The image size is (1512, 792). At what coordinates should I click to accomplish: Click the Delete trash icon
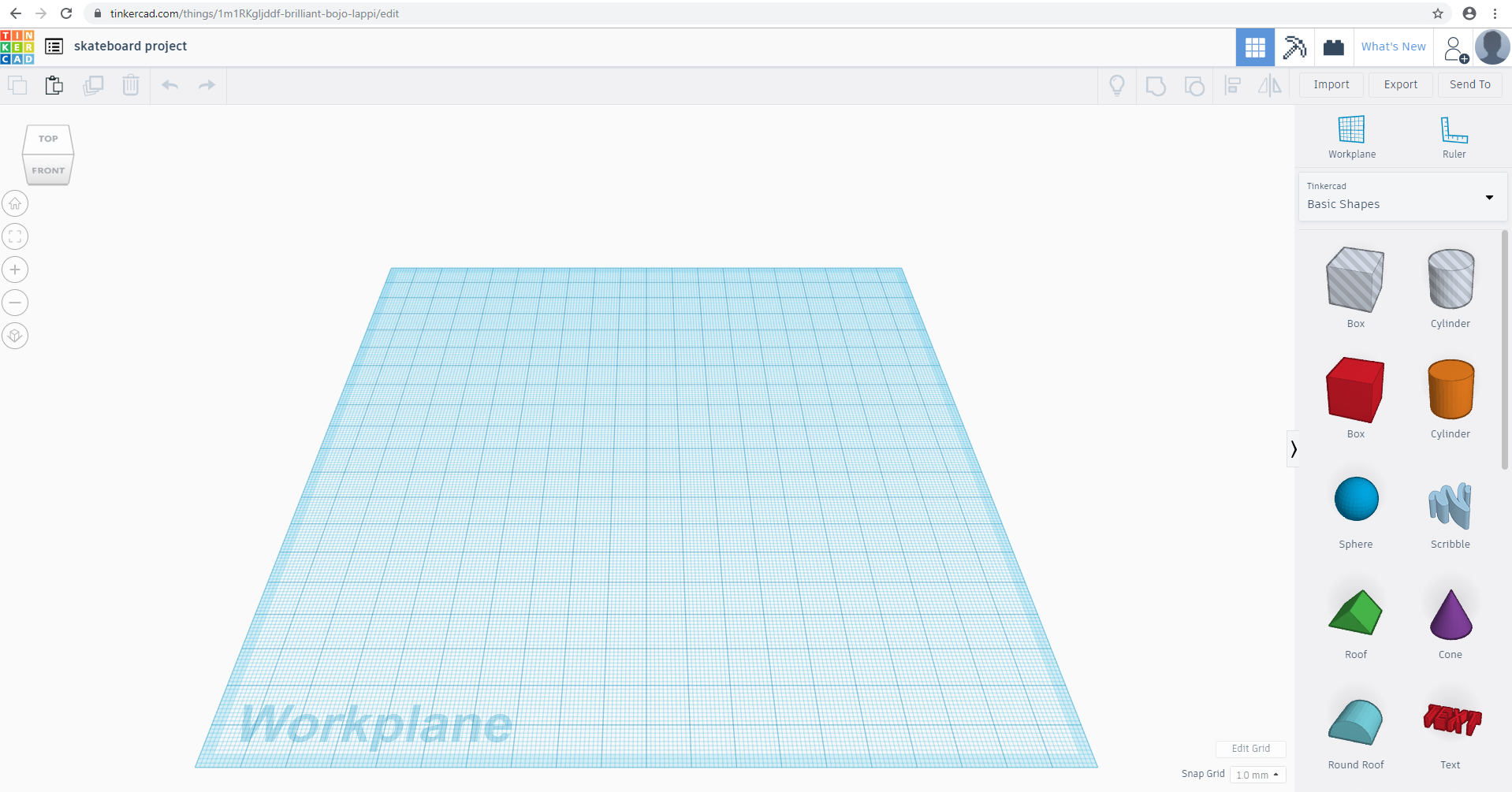131,85
